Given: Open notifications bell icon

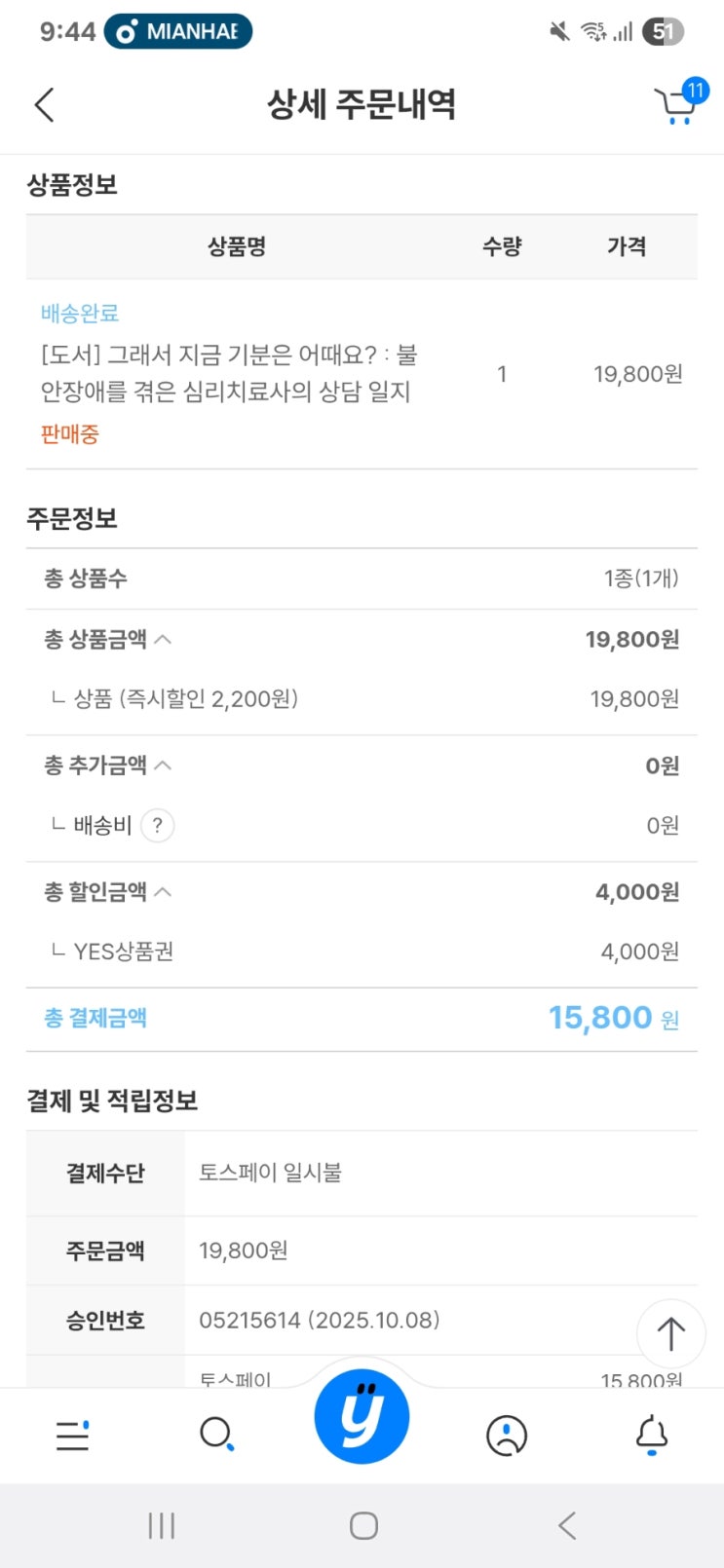Looking at the screenshot, I should [x=651, y=1435].
